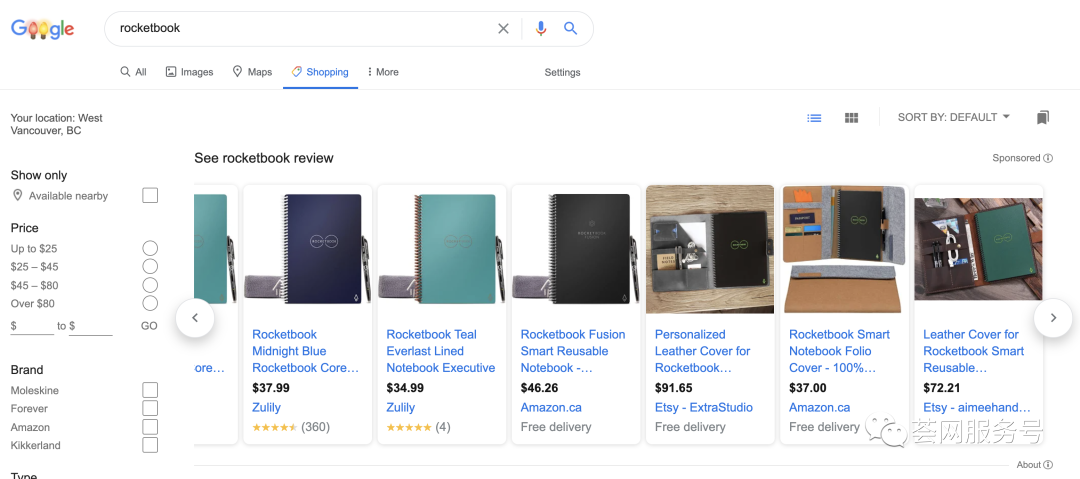Open the Maps search tab
Image resolution: width=1080 pixels, height=479 pixels.
tap(252, 72)
